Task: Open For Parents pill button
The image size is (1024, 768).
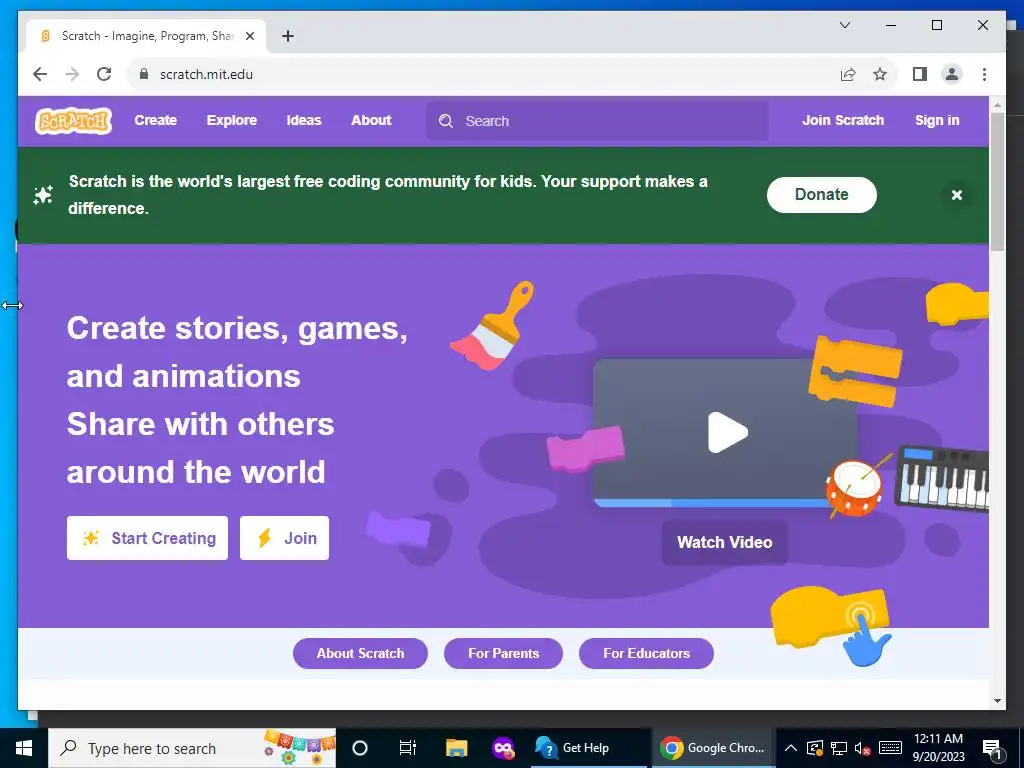Action: 504,653
